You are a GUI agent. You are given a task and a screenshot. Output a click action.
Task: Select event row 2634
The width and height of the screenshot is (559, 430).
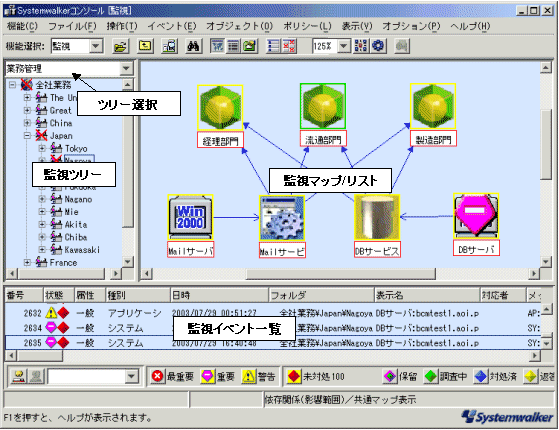tap(273, 328)
